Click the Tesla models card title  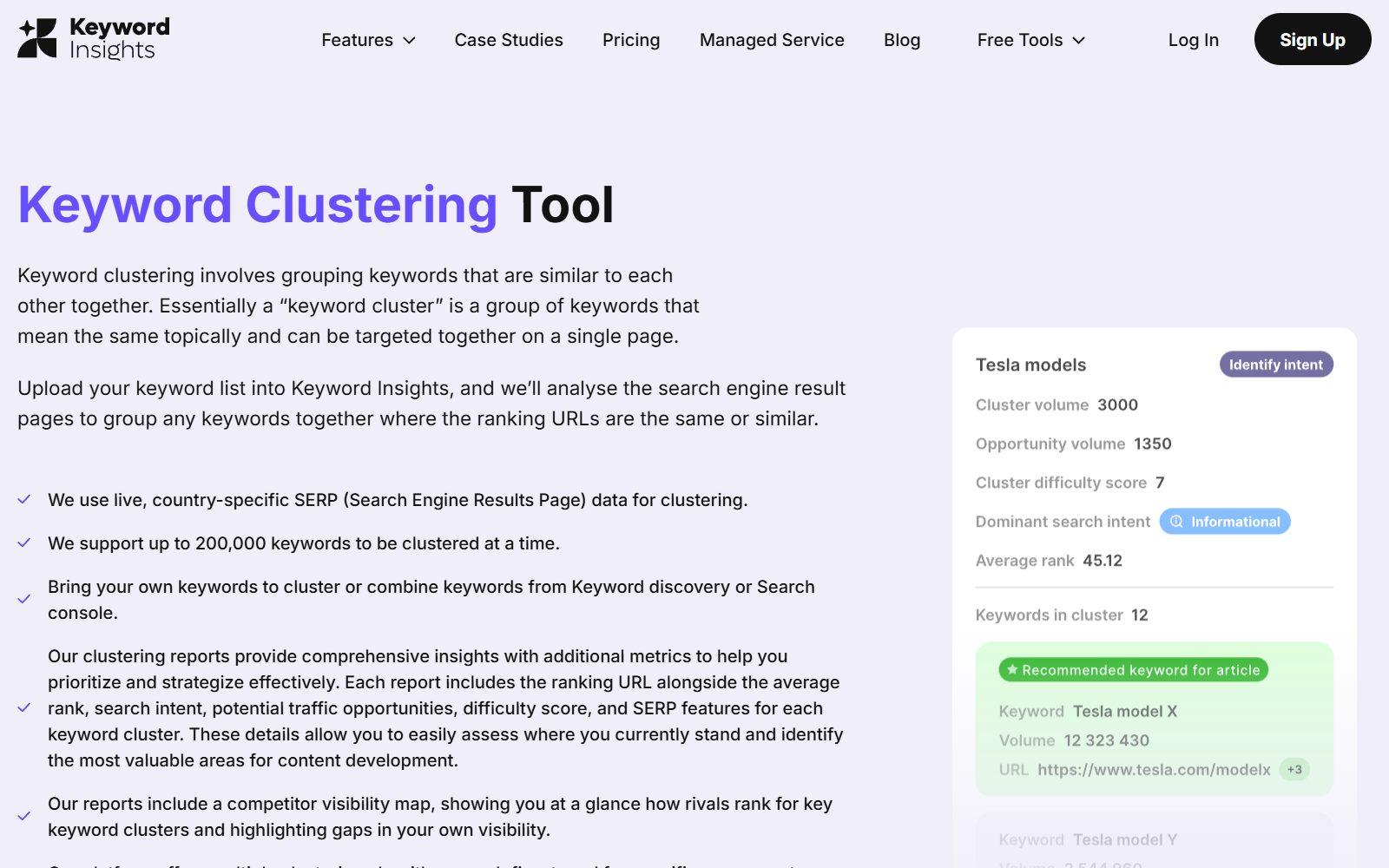[1030, 365]
